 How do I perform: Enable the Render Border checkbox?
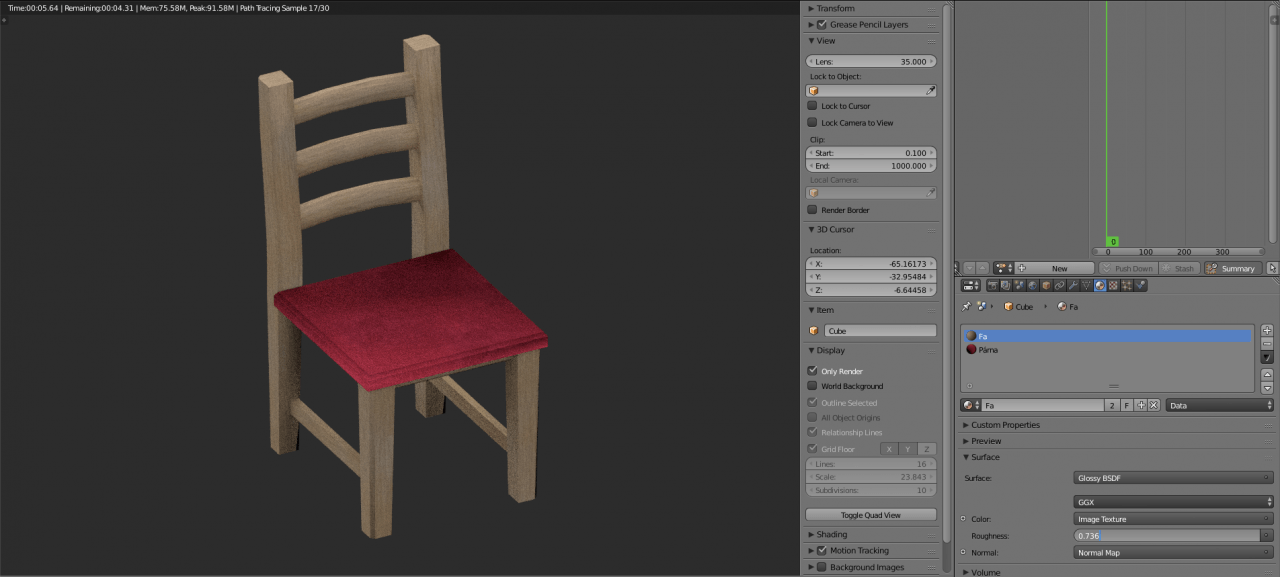coord(813,210)
